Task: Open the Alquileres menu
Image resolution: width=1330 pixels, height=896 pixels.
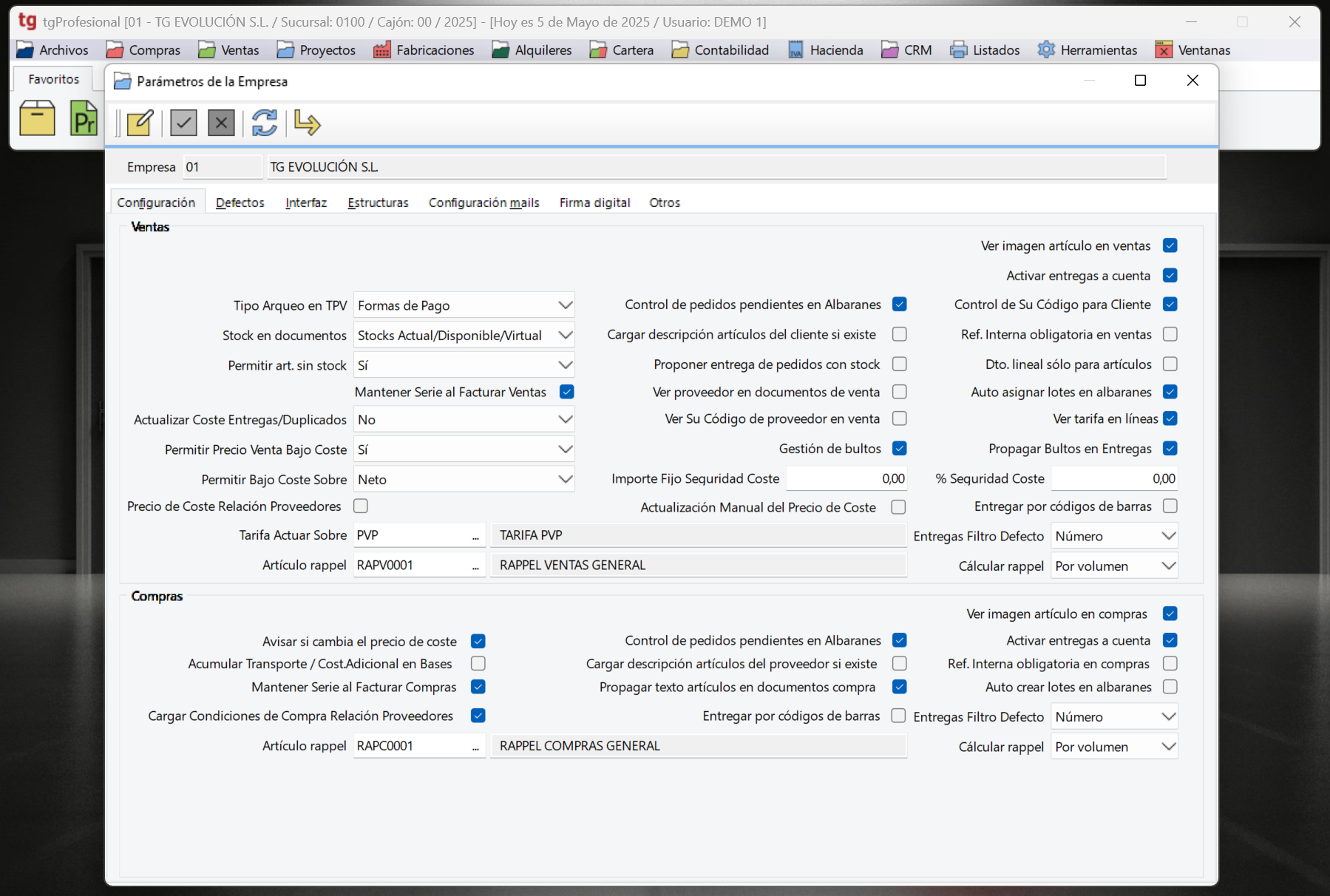Action: click(532, 50)
